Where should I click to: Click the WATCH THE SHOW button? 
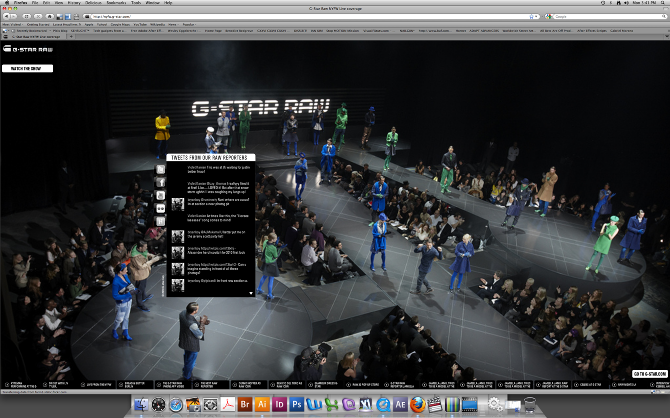pos(27,68)
